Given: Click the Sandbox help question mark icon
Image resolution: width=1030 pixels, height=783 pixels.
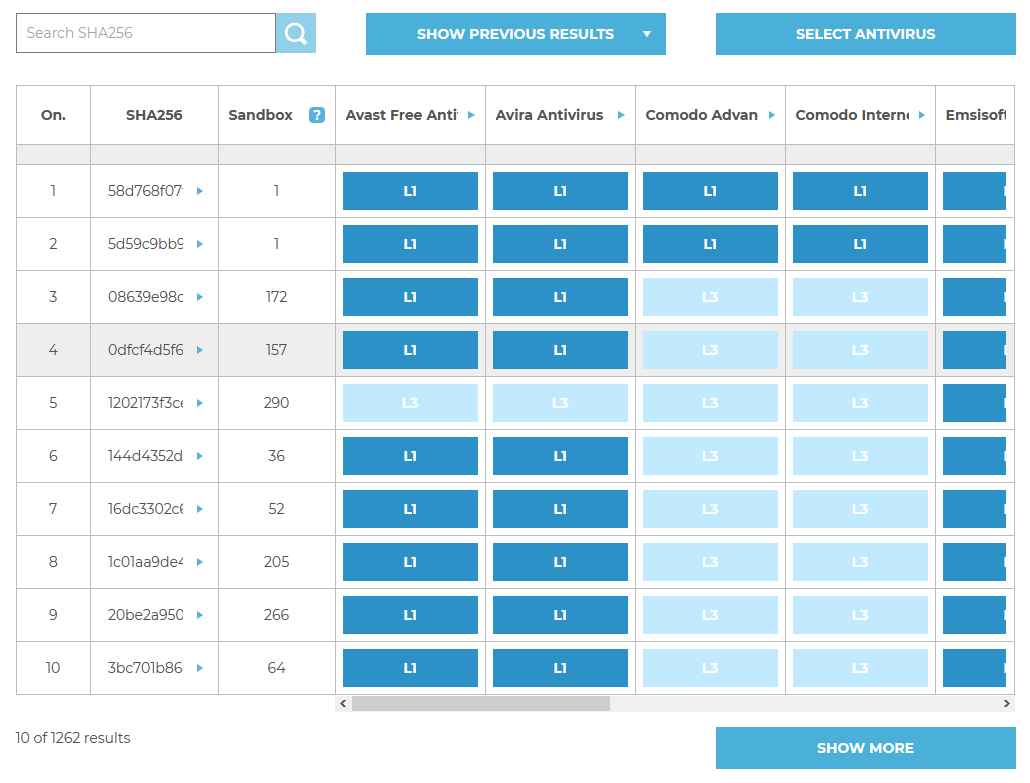Looking at the screenshot, I should point(317,115).
